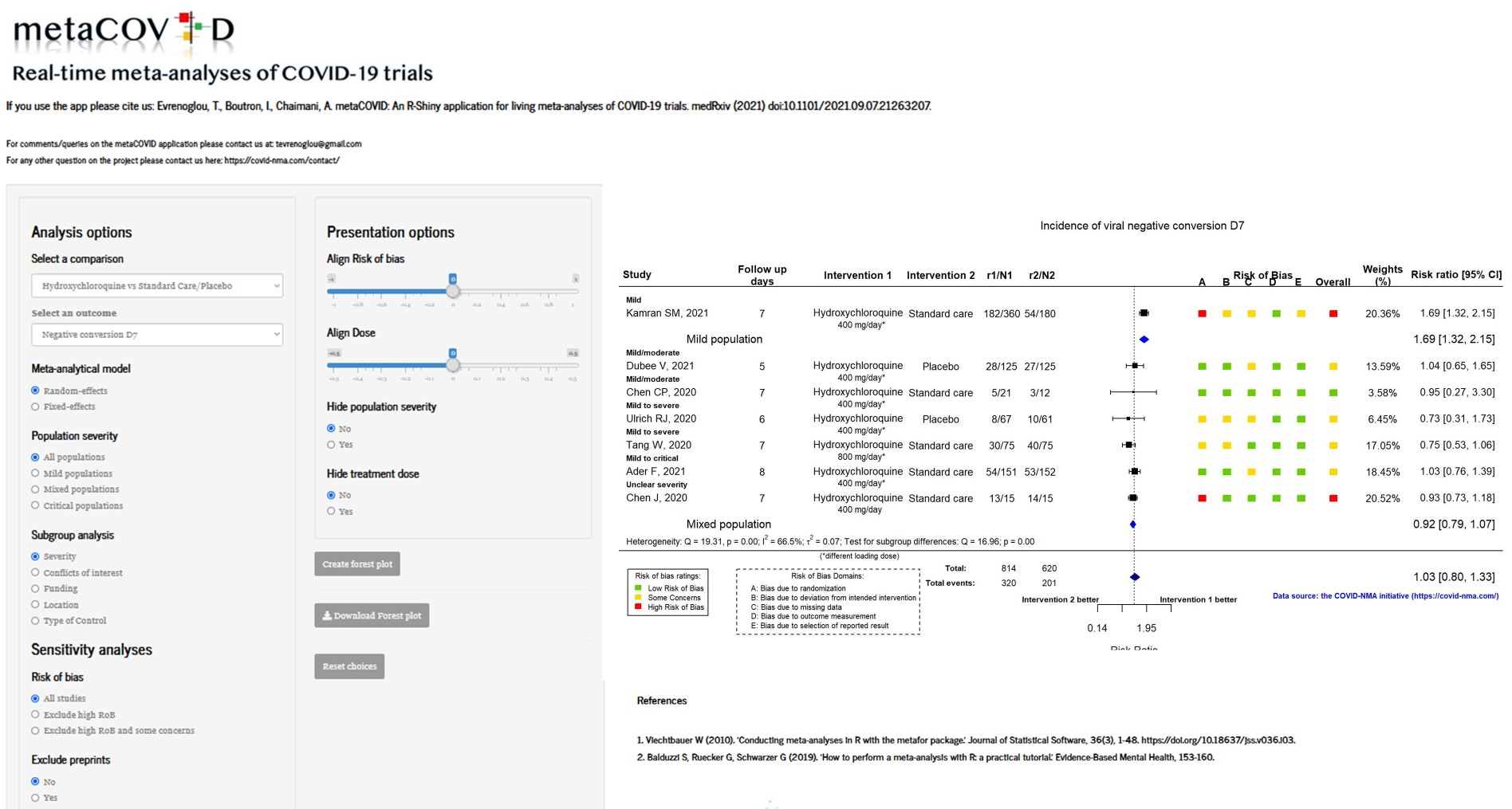Set Hide population severity to No
Screen dimensions: 1512x809
[x=331, y=428]
